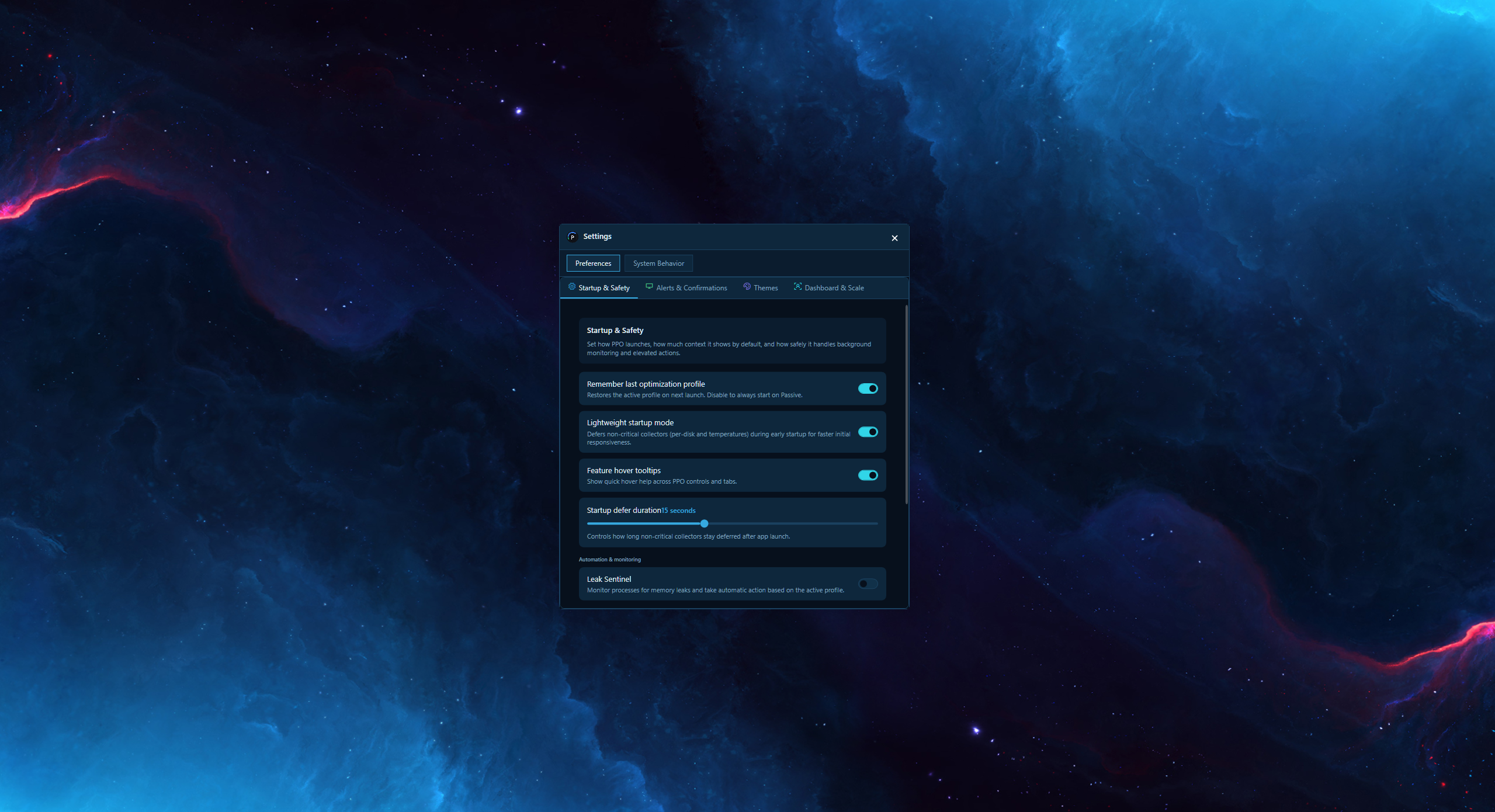This screenshot has width=1495, height=812.
Task: Click the settings panel vertical scrollbar
Action: pos(906,404)
